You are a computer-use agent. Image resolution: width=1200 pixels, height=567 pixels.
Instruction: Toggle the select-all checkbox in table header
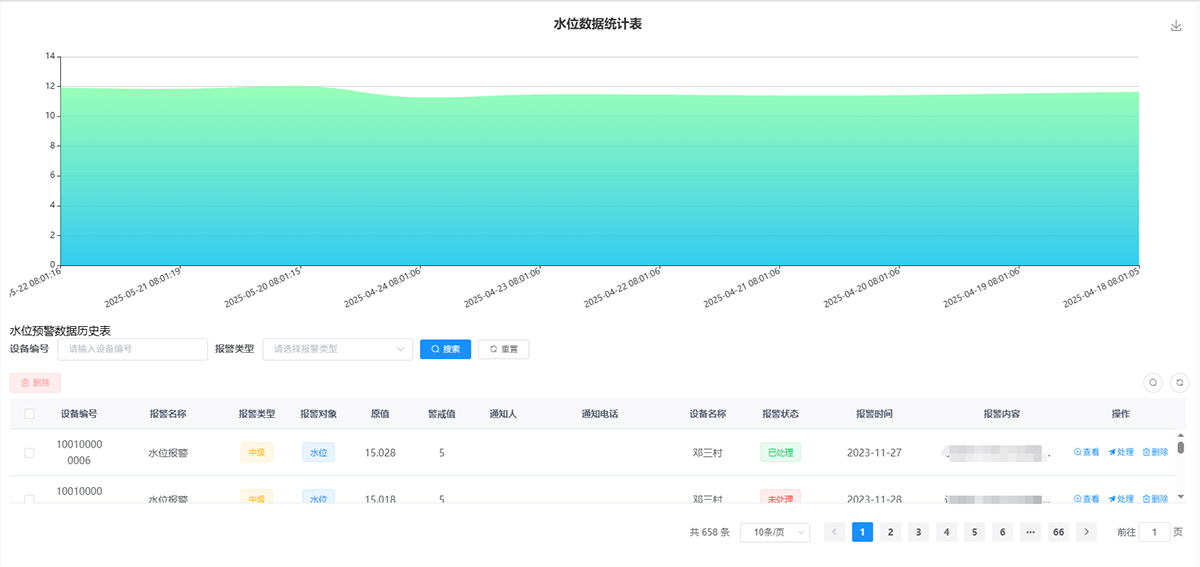click(30, 414)
